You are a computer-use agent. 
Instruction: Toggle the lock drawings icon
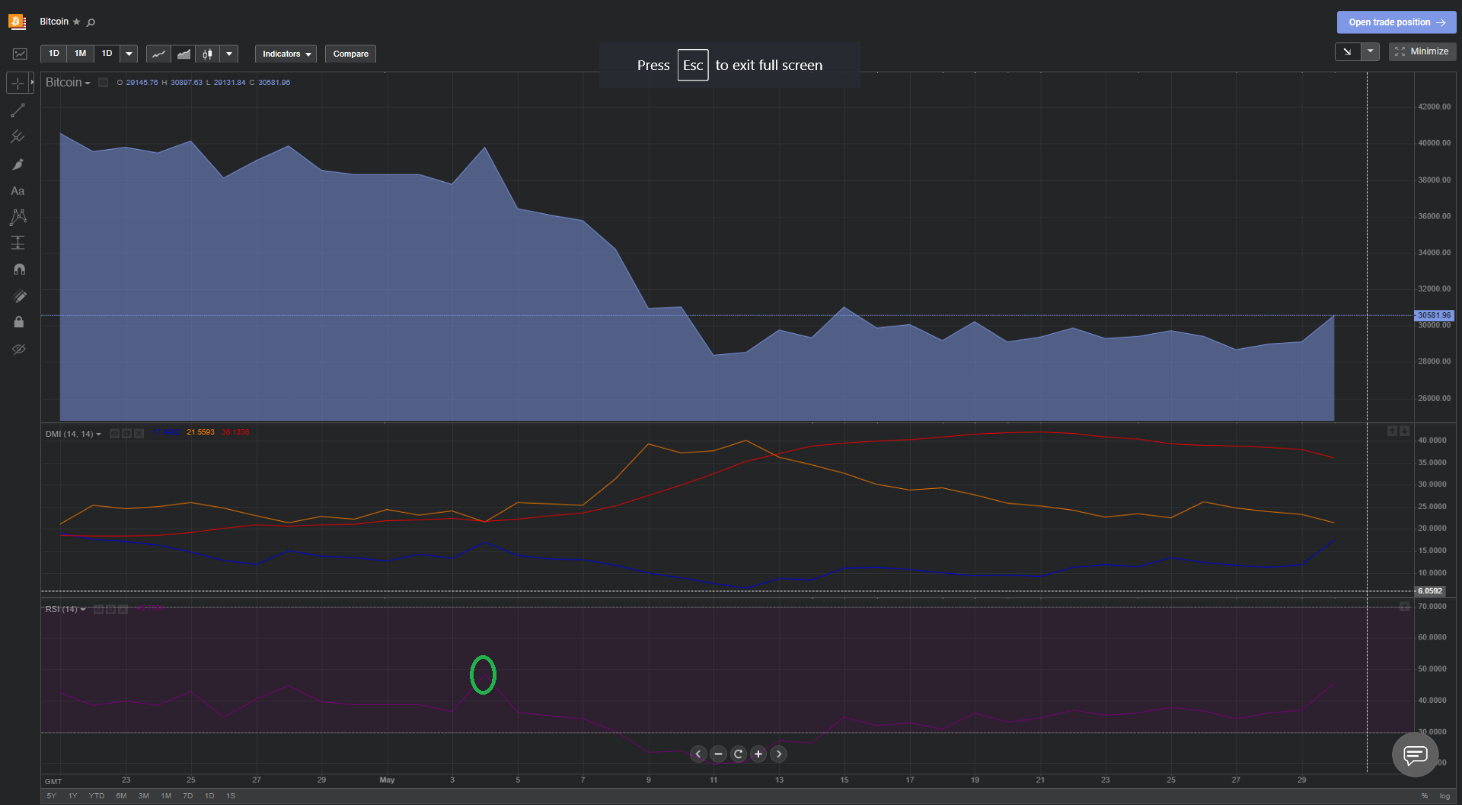(18, 322)
